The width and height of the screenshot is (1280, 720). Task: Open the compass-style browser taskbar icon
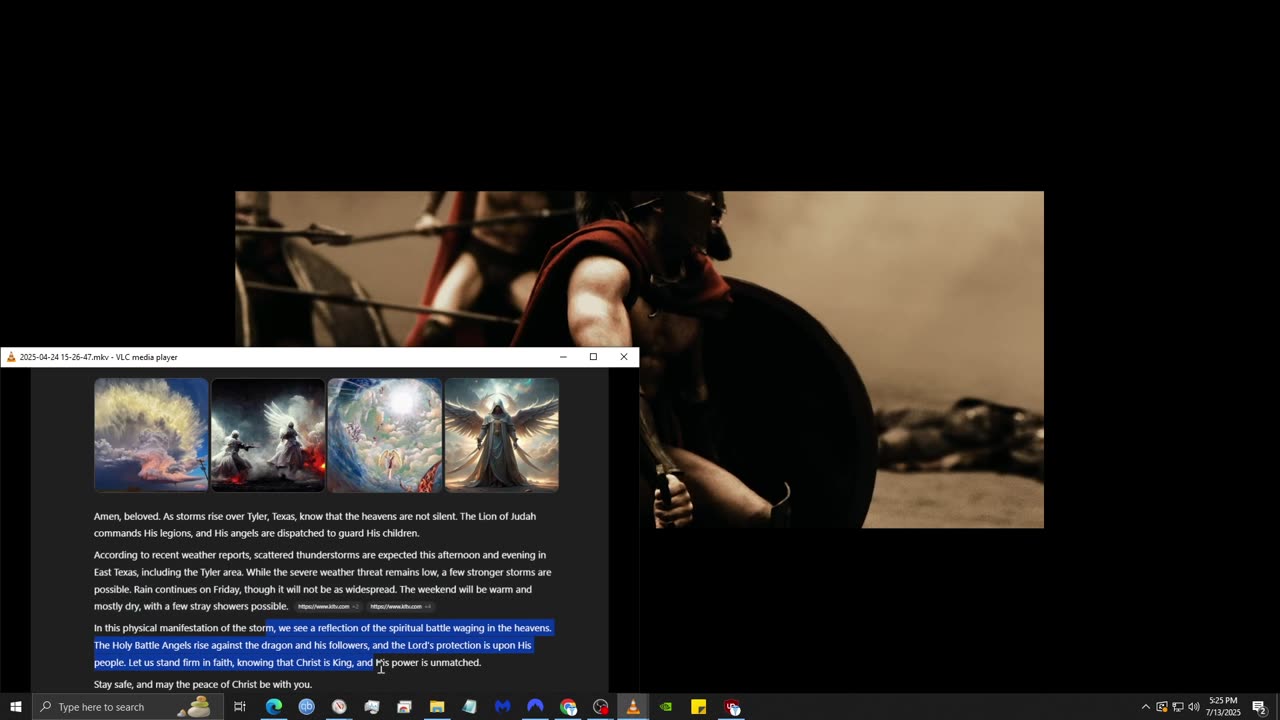click(x=339, y=707)
